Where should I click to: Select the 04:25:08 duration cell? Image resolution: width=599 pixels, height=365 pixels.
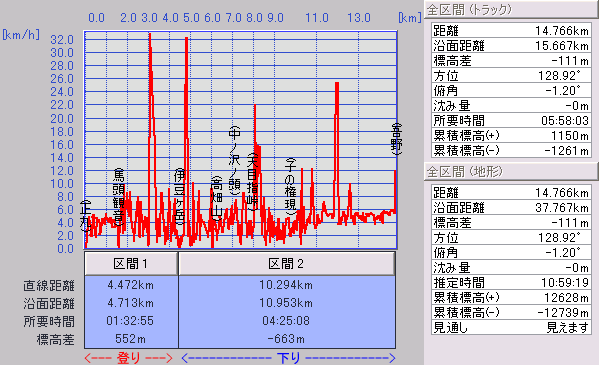click(x=286, y=321)
